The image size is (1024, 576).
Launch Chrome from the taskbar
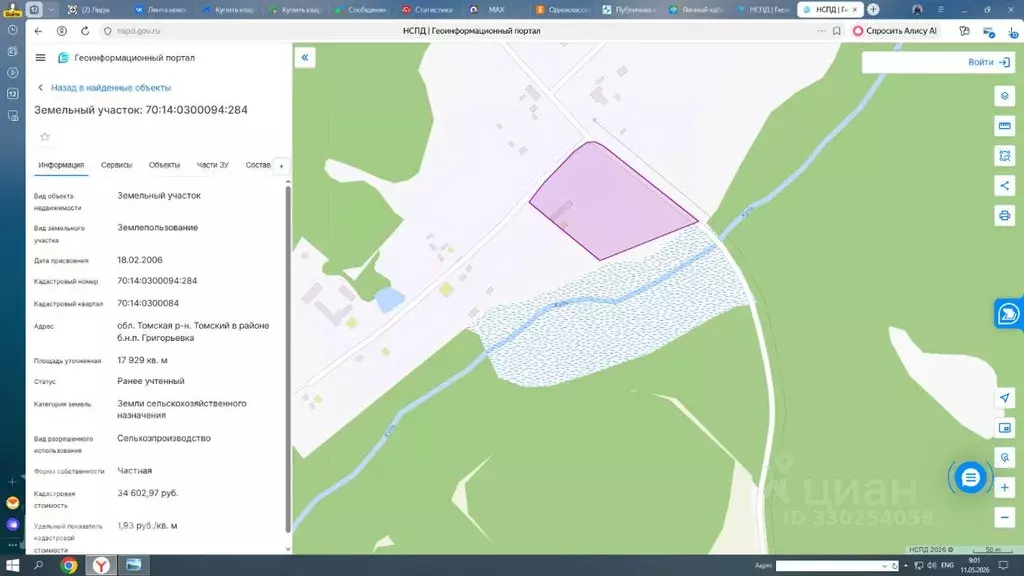click(x=69, y=565)
